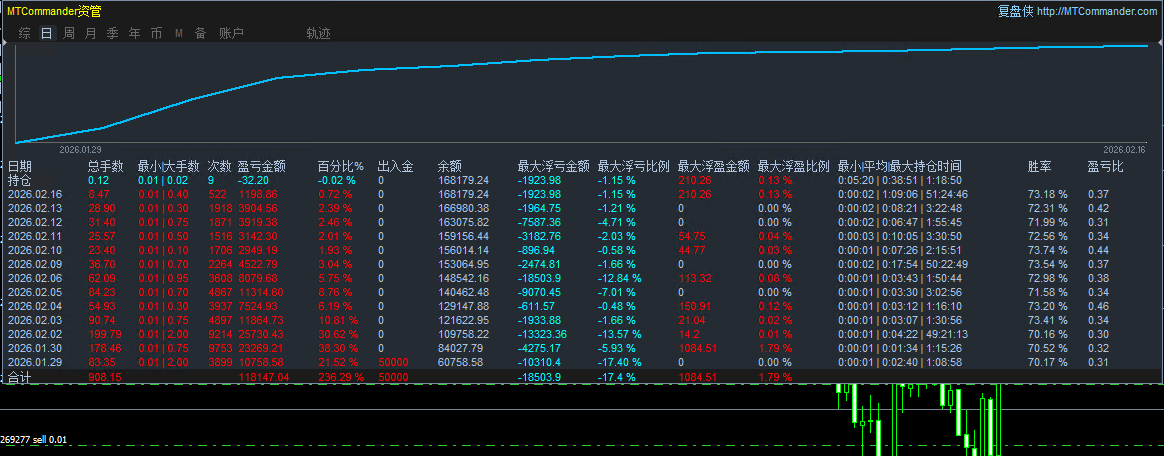Viewport: 1164px width, 456px height.
Task: Click the balance value 166980.38
Action: click(463, 208)
